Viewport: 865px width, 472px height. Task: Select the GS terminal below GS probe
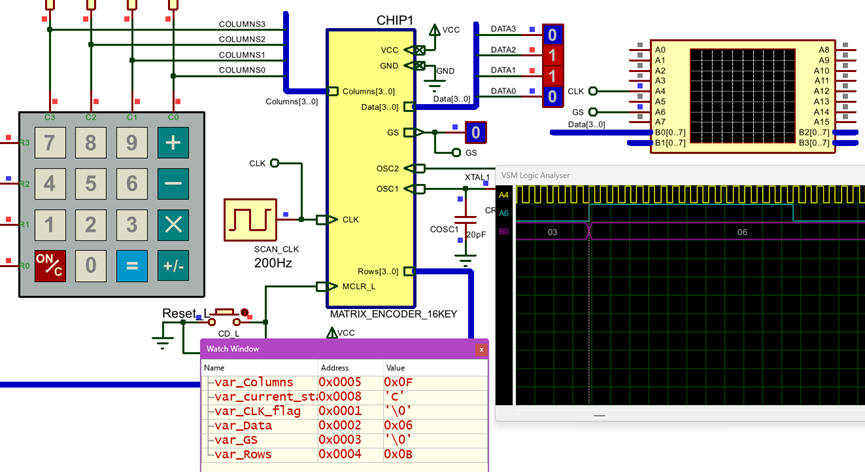(x=456, y=153)
